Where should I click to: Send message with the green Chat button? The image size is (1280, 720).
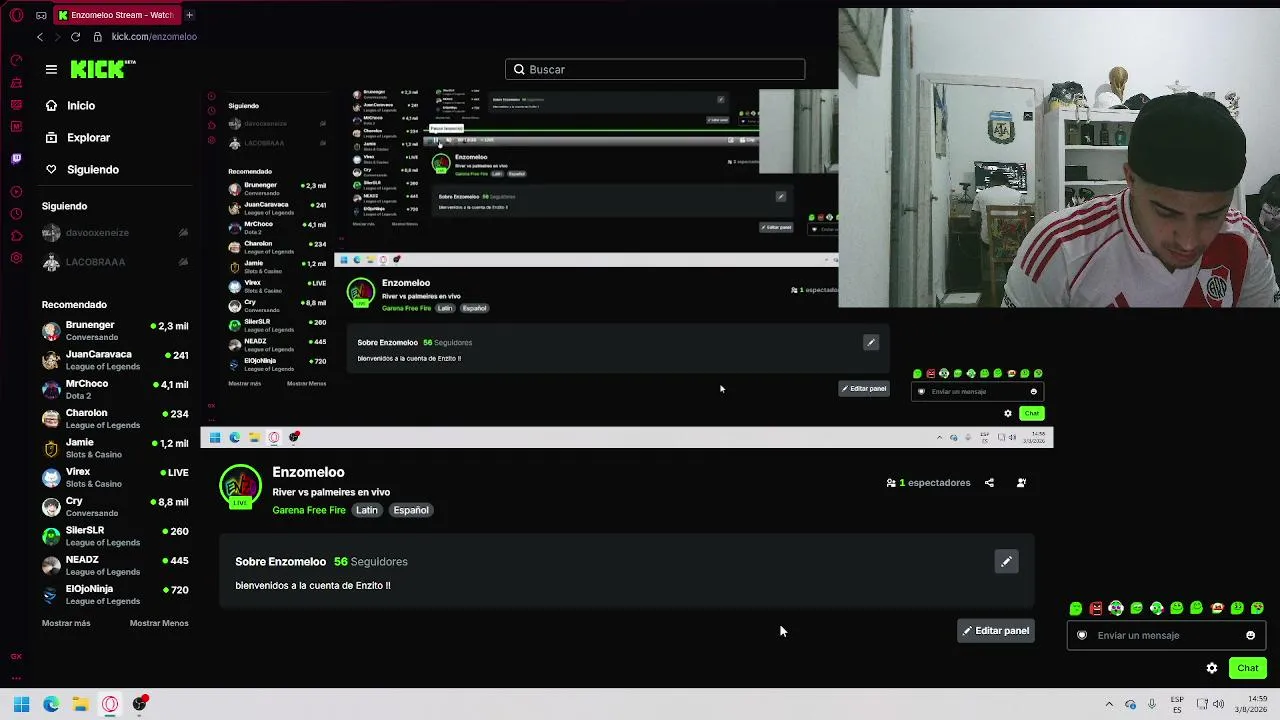click(x=1248, y=668)
